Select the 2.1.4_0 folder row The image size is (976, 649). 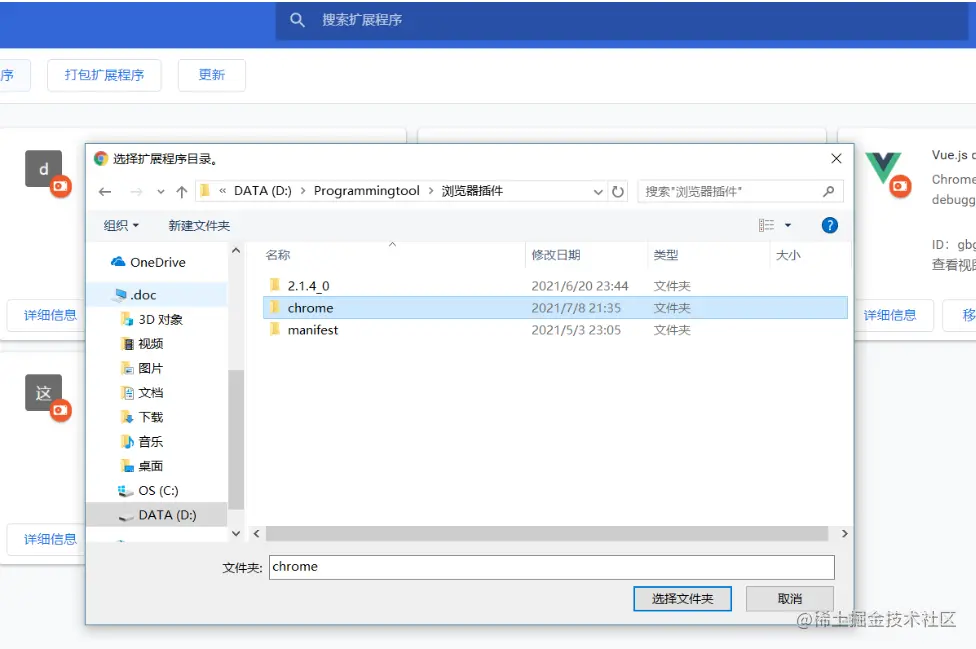pyautogui.click(x=555, y=286)
